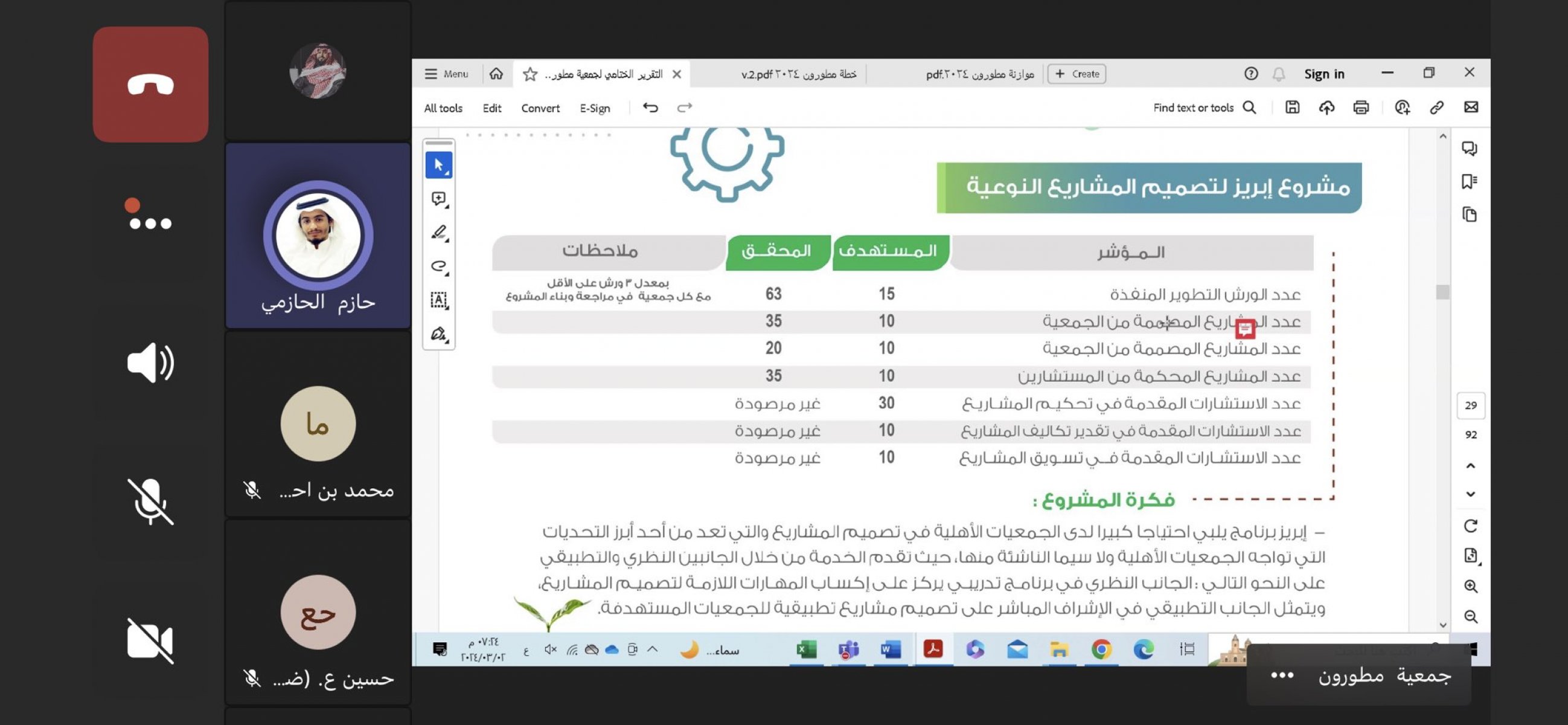Save the PDF file

pos(1291,107)
